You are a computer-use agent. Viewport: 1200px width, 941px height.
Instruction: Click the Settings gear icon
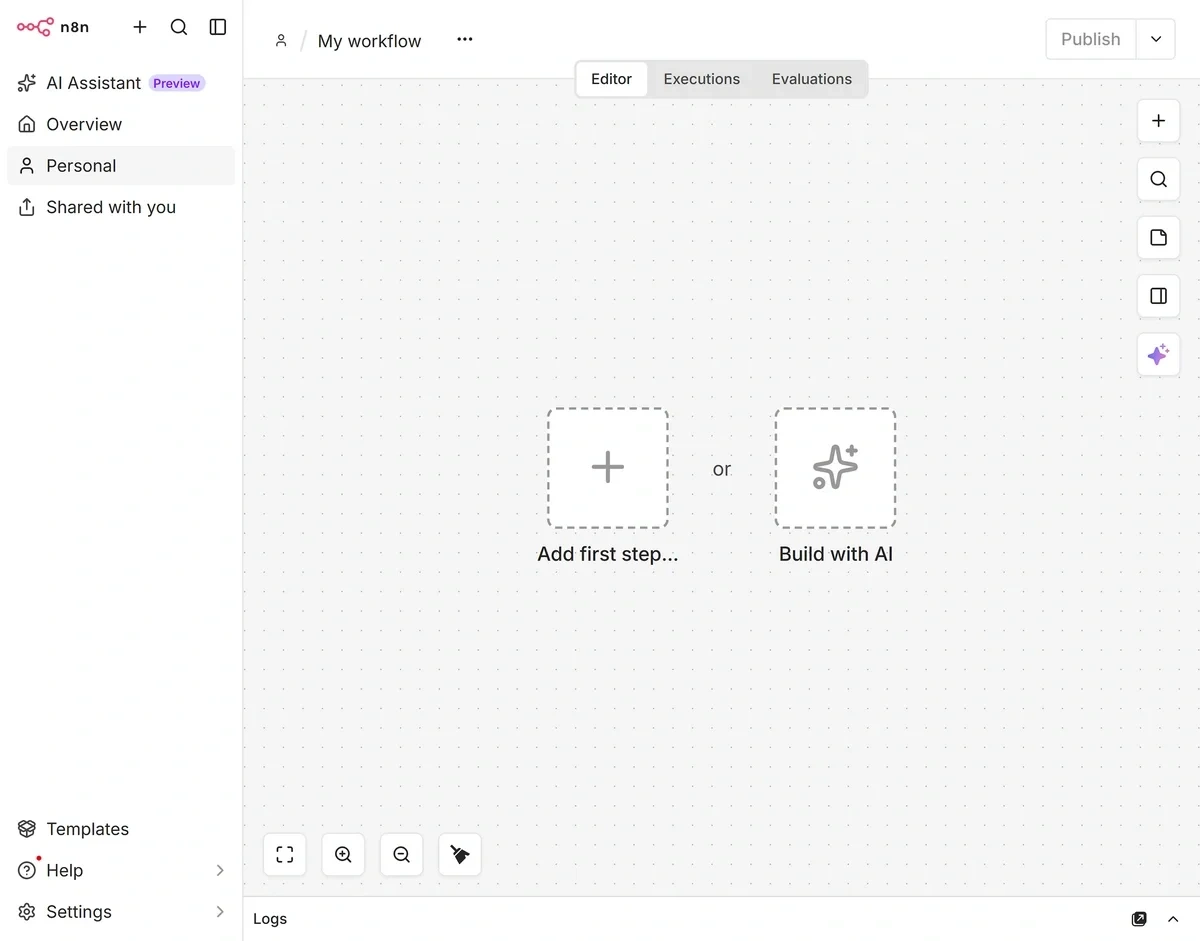[x=27, y=912]
